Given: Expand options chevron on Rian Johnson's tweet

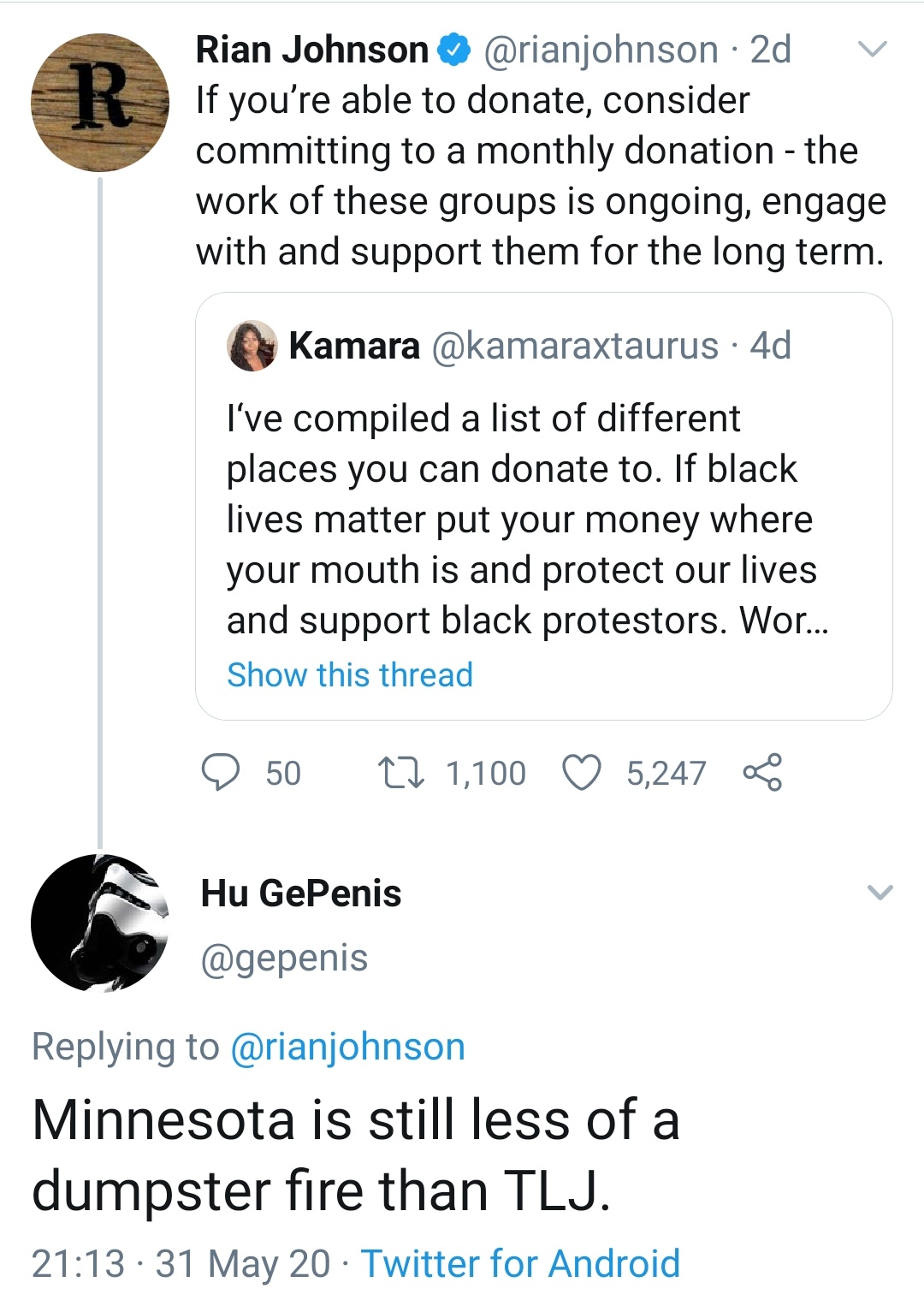Looking at the screenshot, I should [x=872, y=50].
